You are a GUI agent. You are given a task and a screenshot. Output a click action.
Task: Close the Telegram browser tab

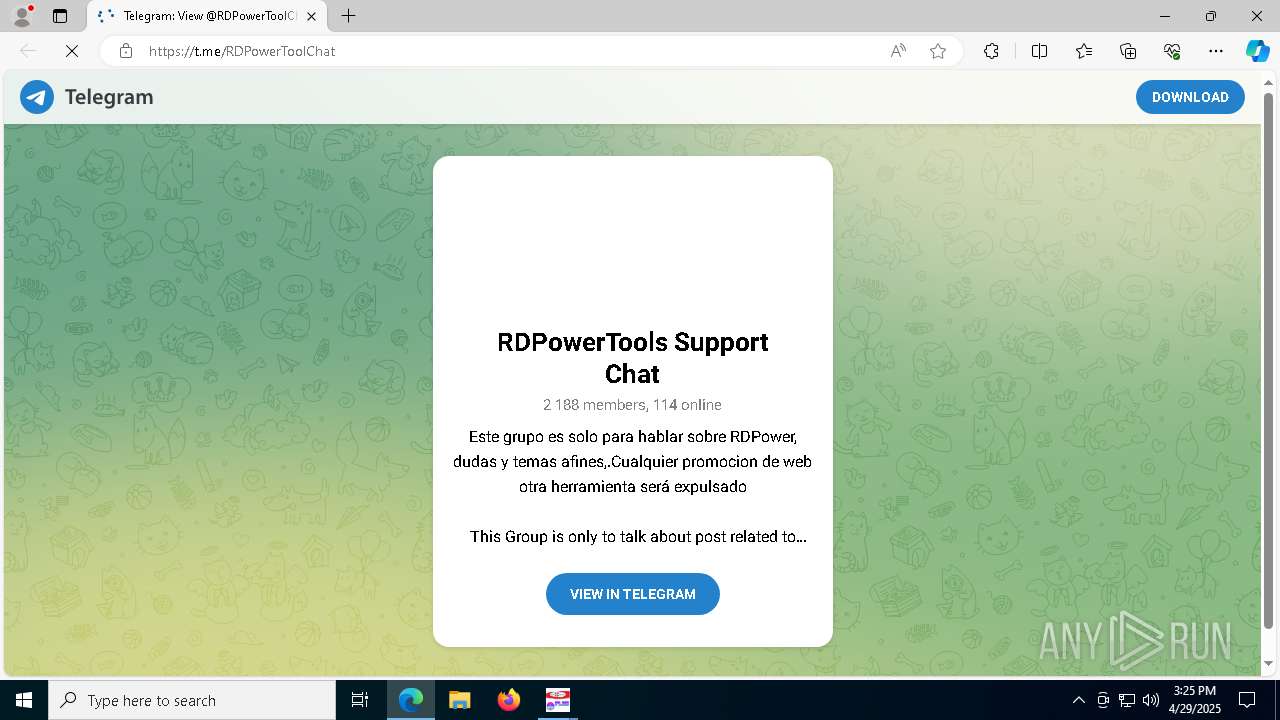pyautogui.click(x=312, y=16)
